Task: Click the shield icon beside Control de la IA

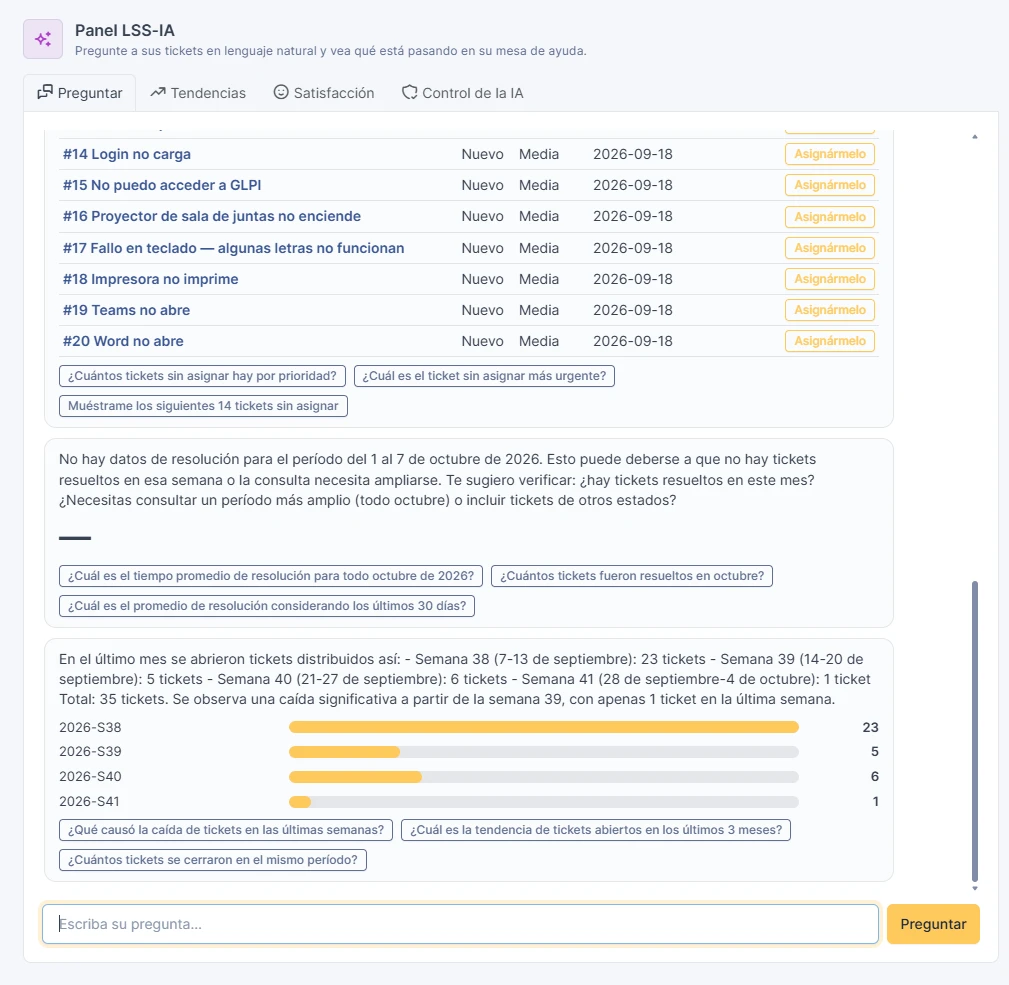Action: [409, 92]
